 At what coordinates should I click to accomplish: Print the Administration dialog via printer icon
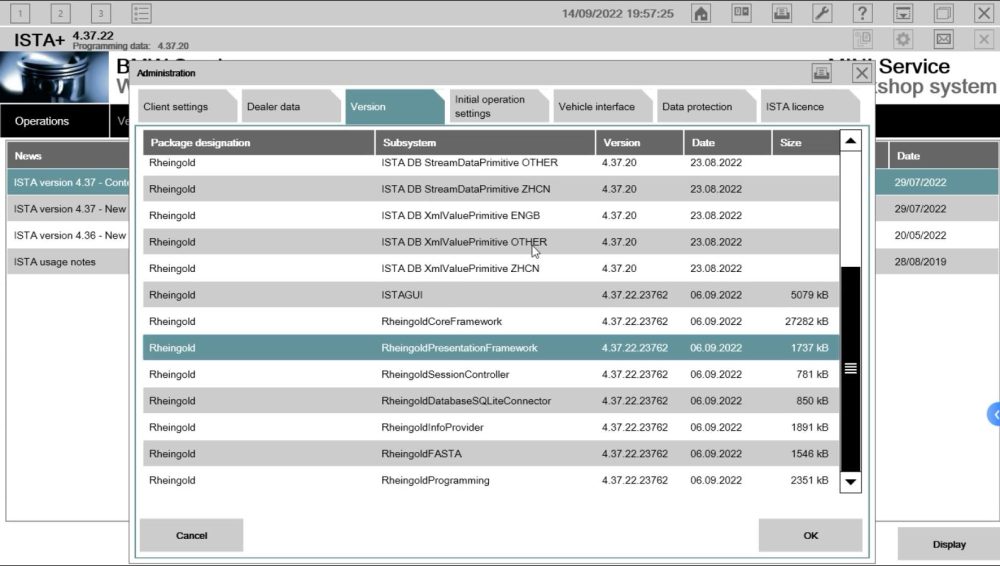[821, 73]
